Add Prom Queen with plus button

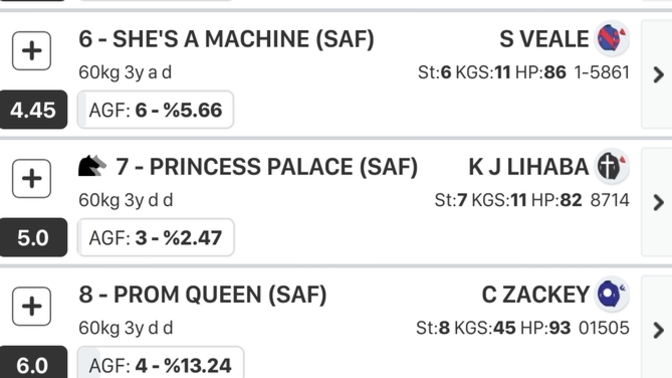(x=31, y=306)
